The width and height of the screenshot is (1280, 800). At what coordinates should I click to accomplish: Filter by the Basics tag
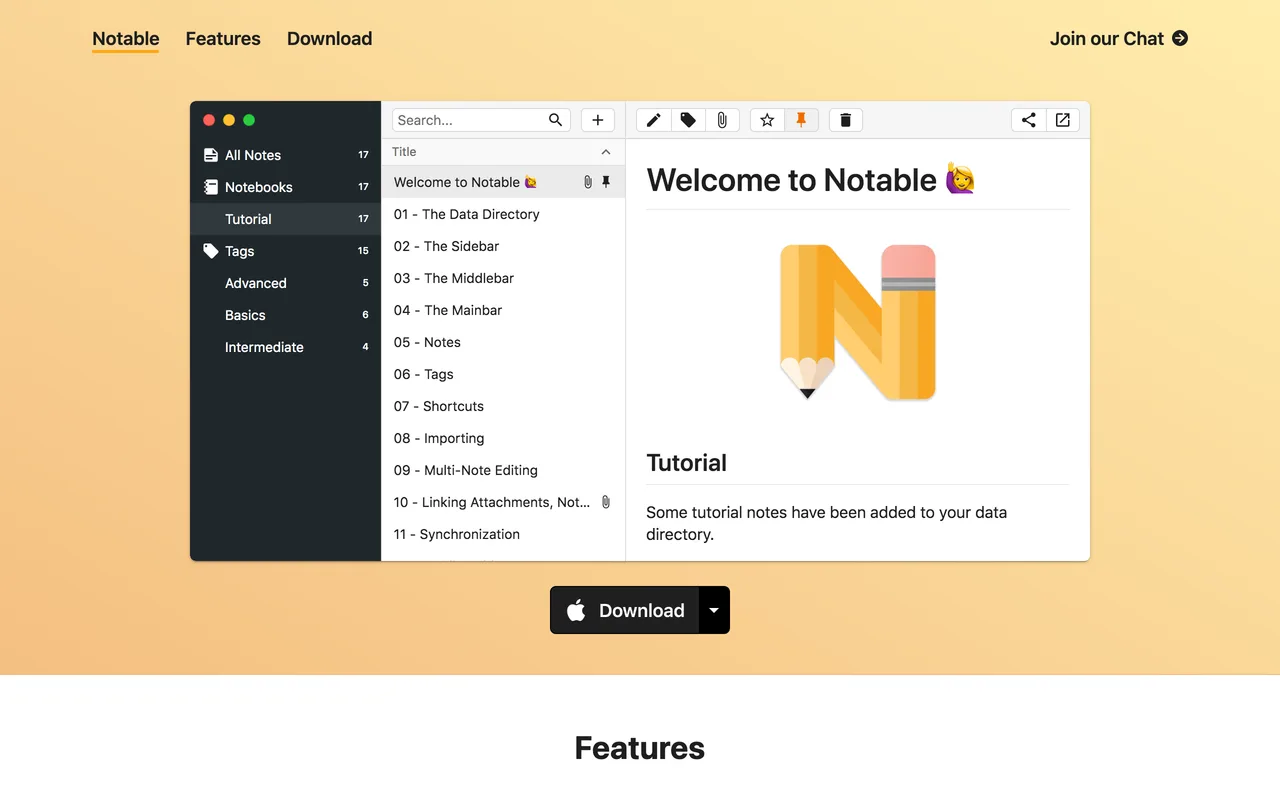click(286, 315)
